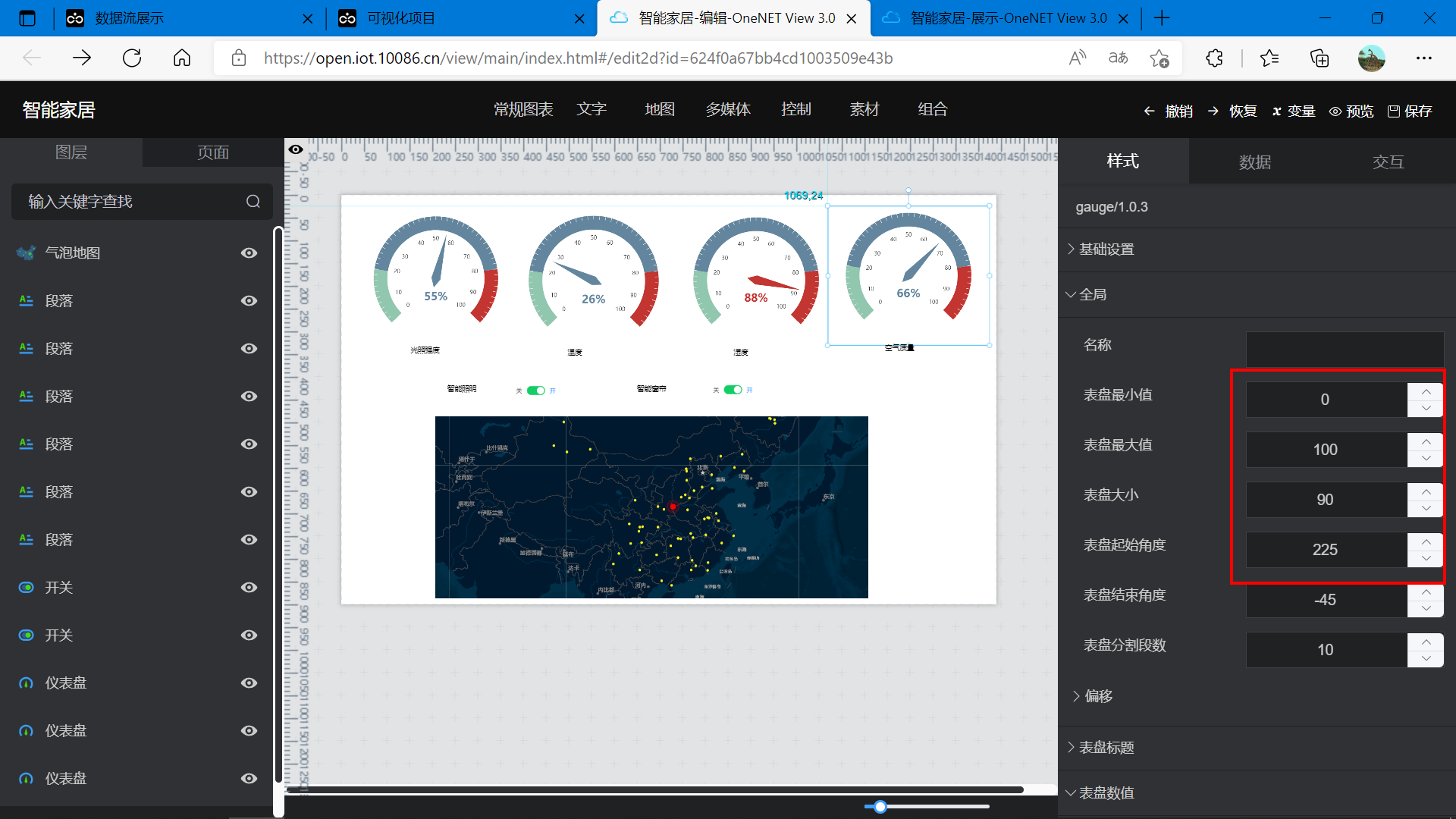Click browser forward arrow
The image size is (1456, 819).
[82, 58]
